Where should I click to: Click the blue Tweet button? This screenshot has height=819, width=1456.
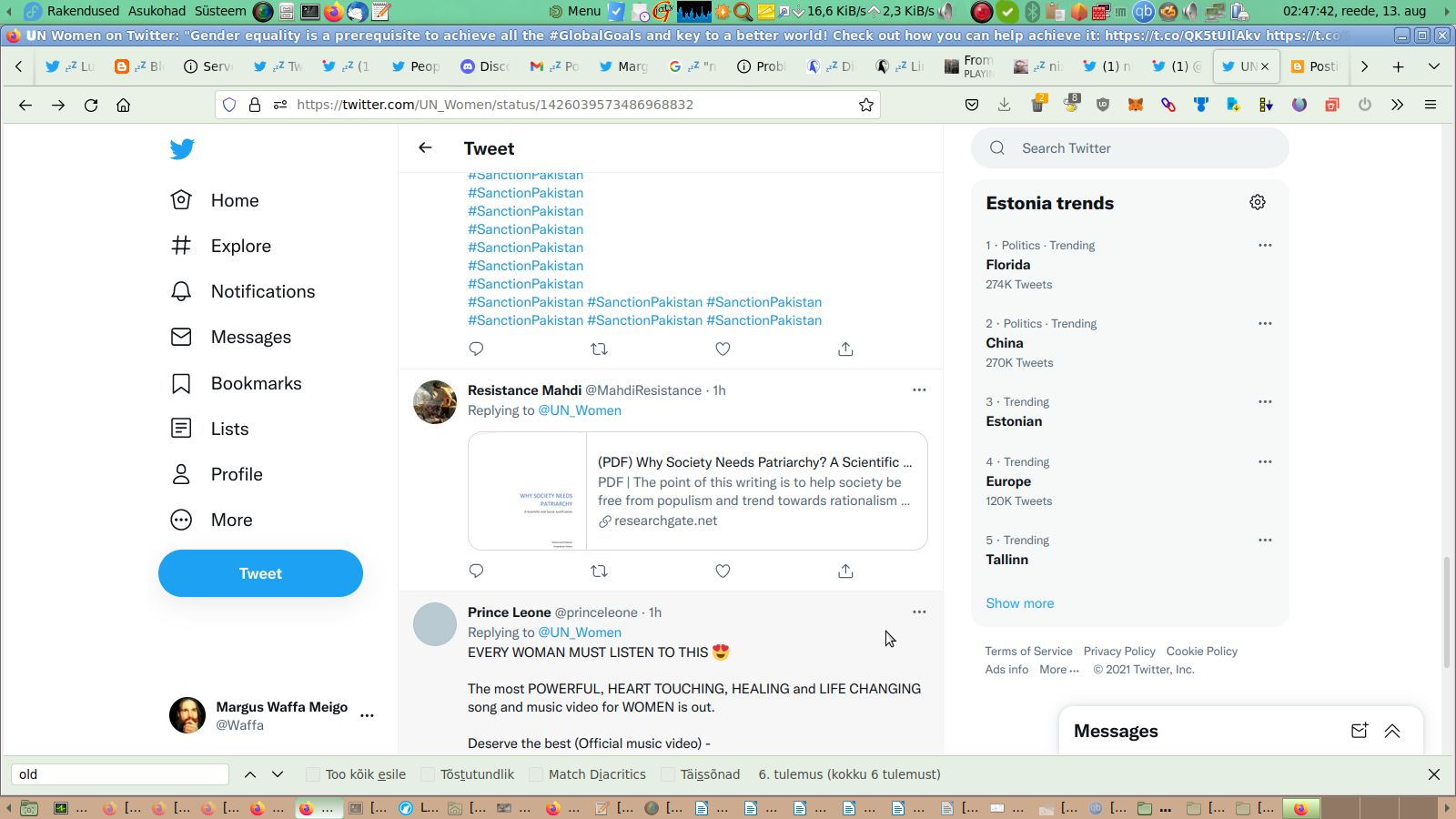pyautogui.click(x=260, y=573)
